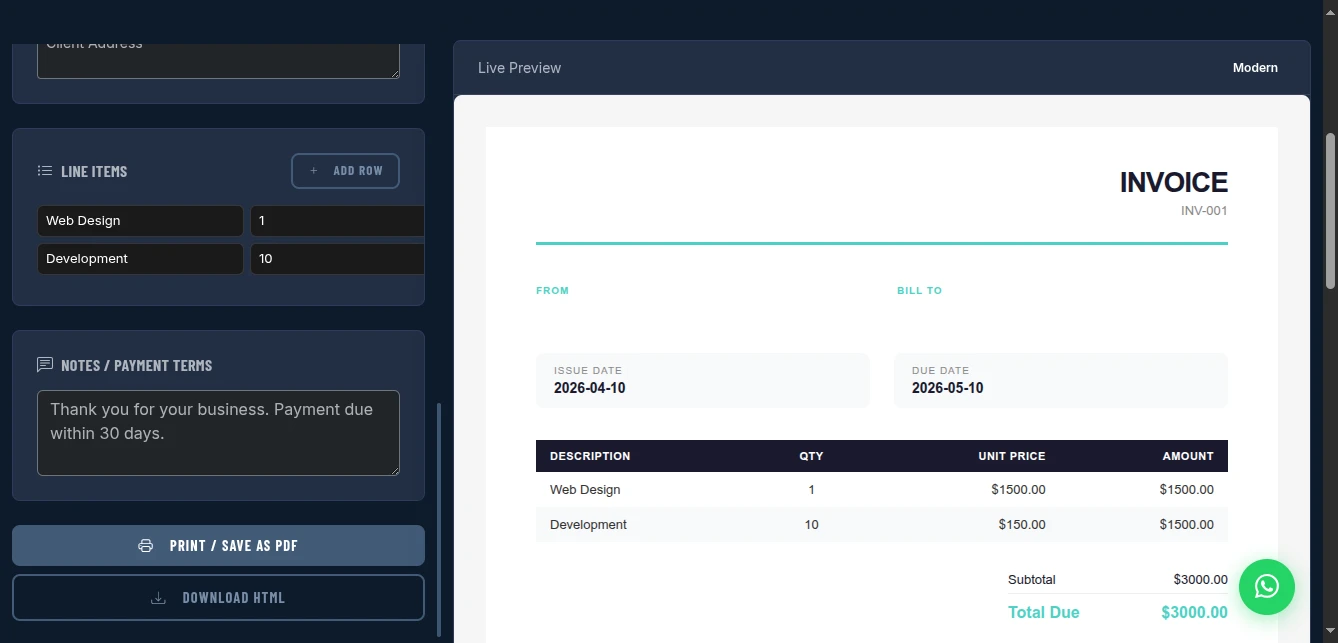Click the INVOICE title in the preview

(1173, 182)
